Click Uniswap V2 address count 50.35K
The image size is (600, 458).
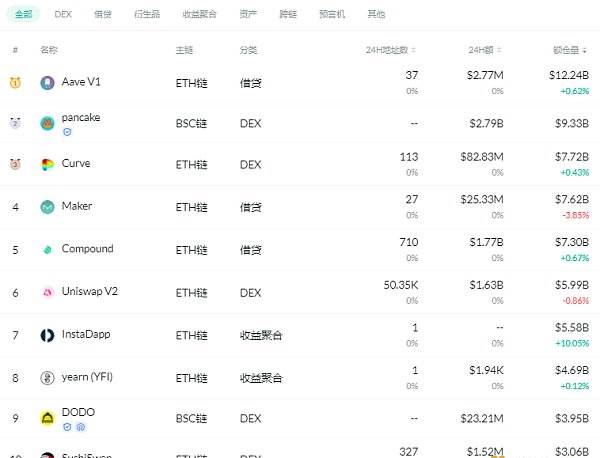[401, 285]
